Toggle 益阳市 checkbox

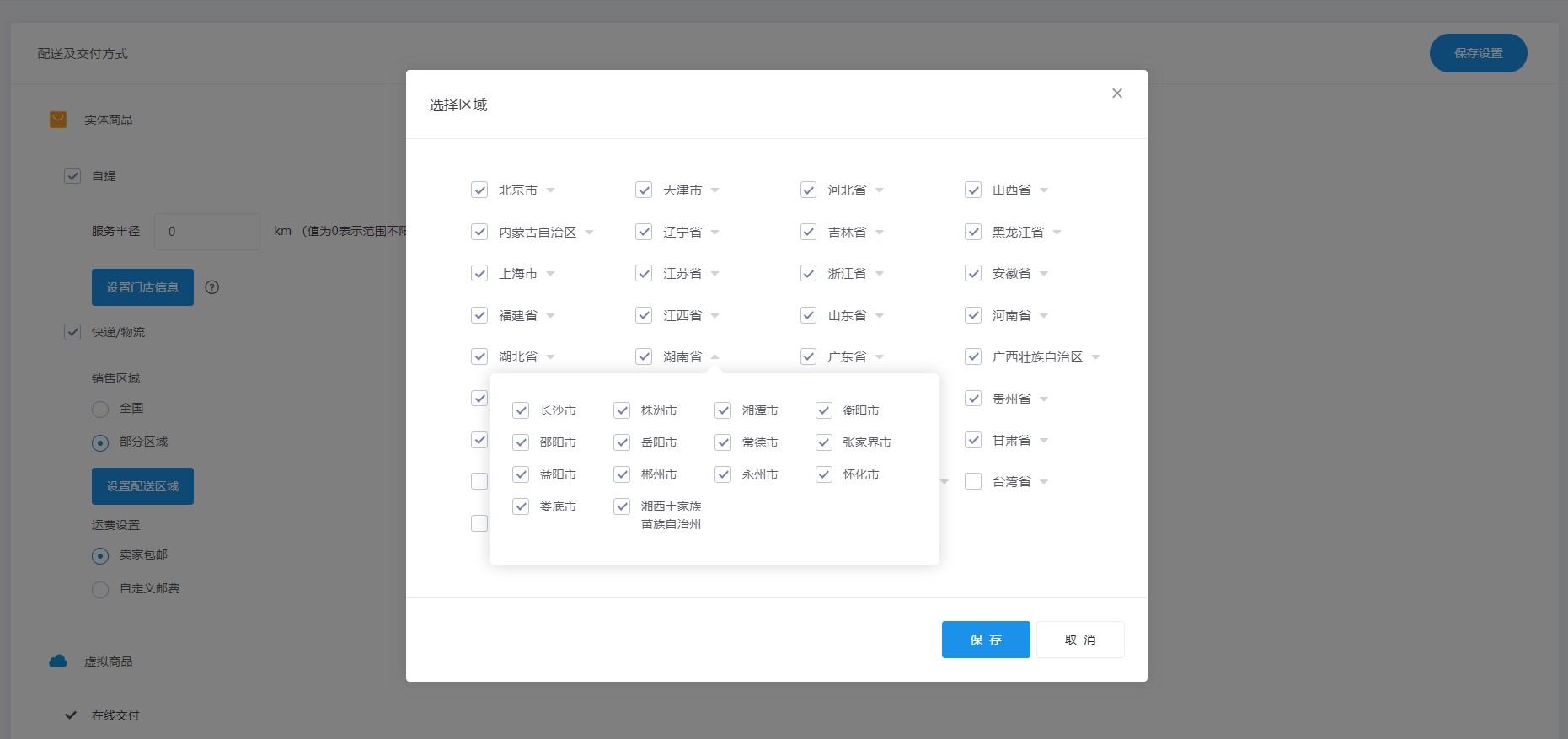[x=521, y=474]
